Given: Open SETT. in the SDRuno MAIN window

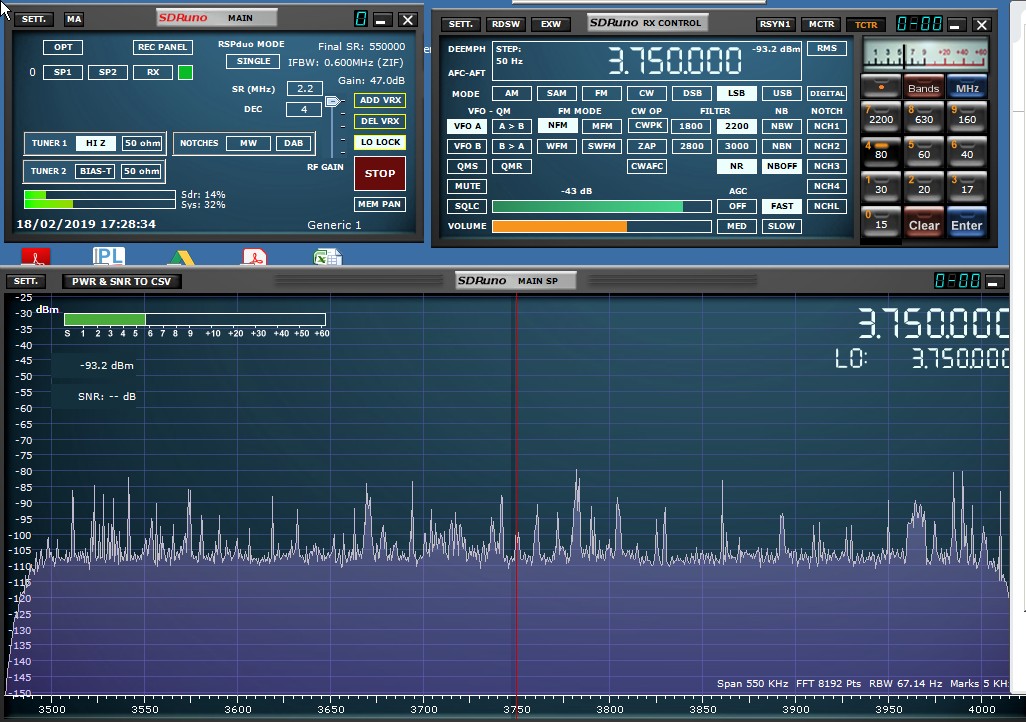Looking at the screenshot, I should (33, 19).
